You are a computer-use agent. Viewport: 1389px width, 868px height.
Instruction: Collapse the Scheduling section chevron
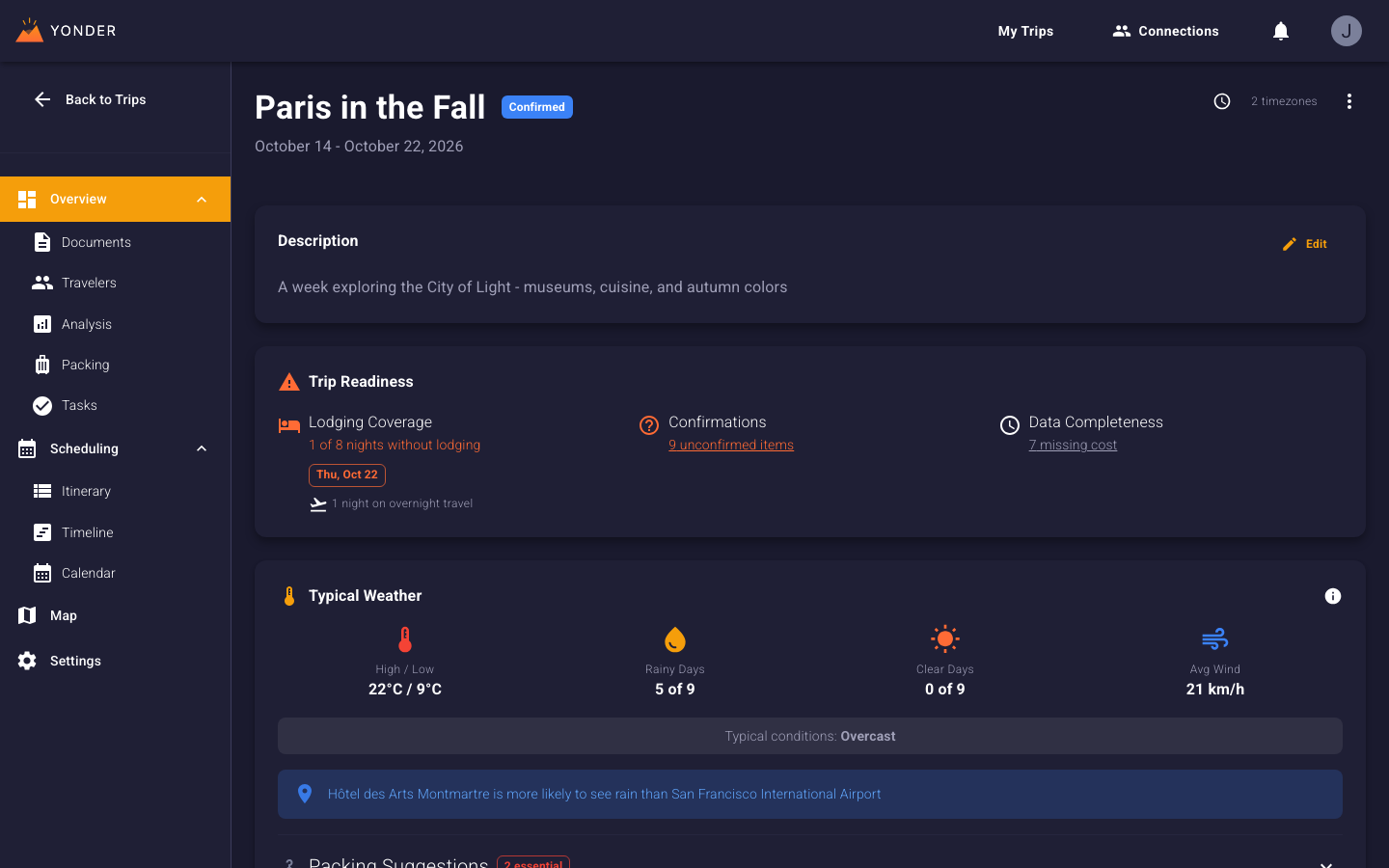click(201, 448)
